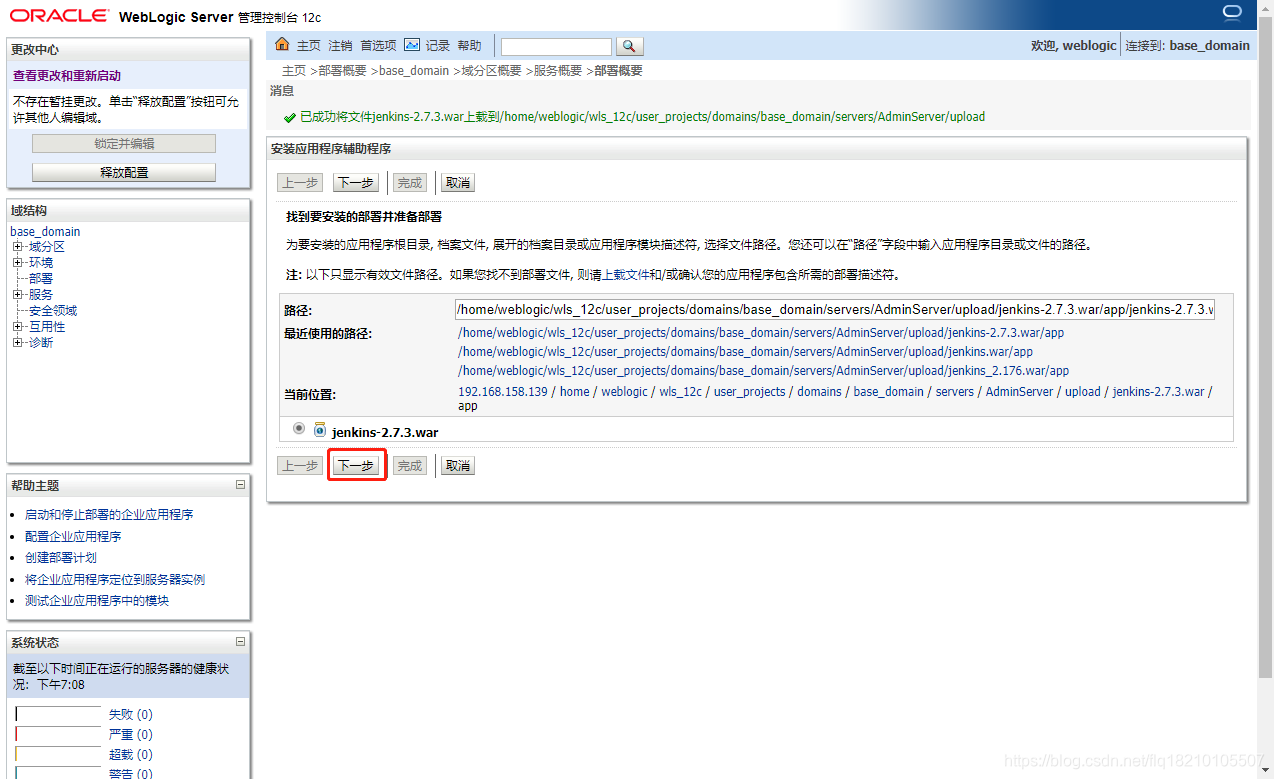The width and height of the screenshot is (1274, 779).
Task: Open help topic 配置企业应用程序
Action: point(73,537)
